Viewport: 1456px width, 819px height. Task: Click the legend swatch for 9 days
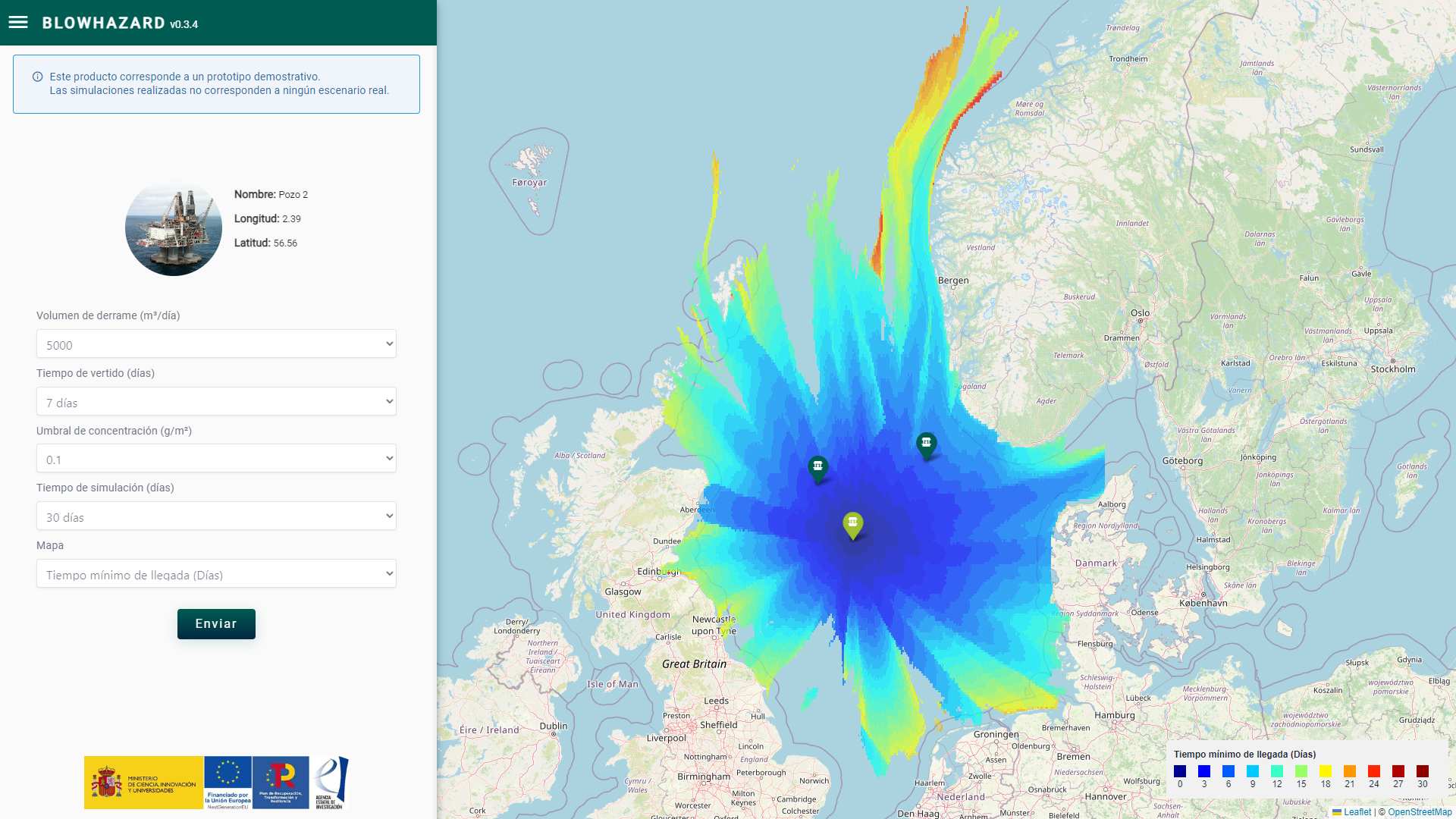[x=1253, y=771]
